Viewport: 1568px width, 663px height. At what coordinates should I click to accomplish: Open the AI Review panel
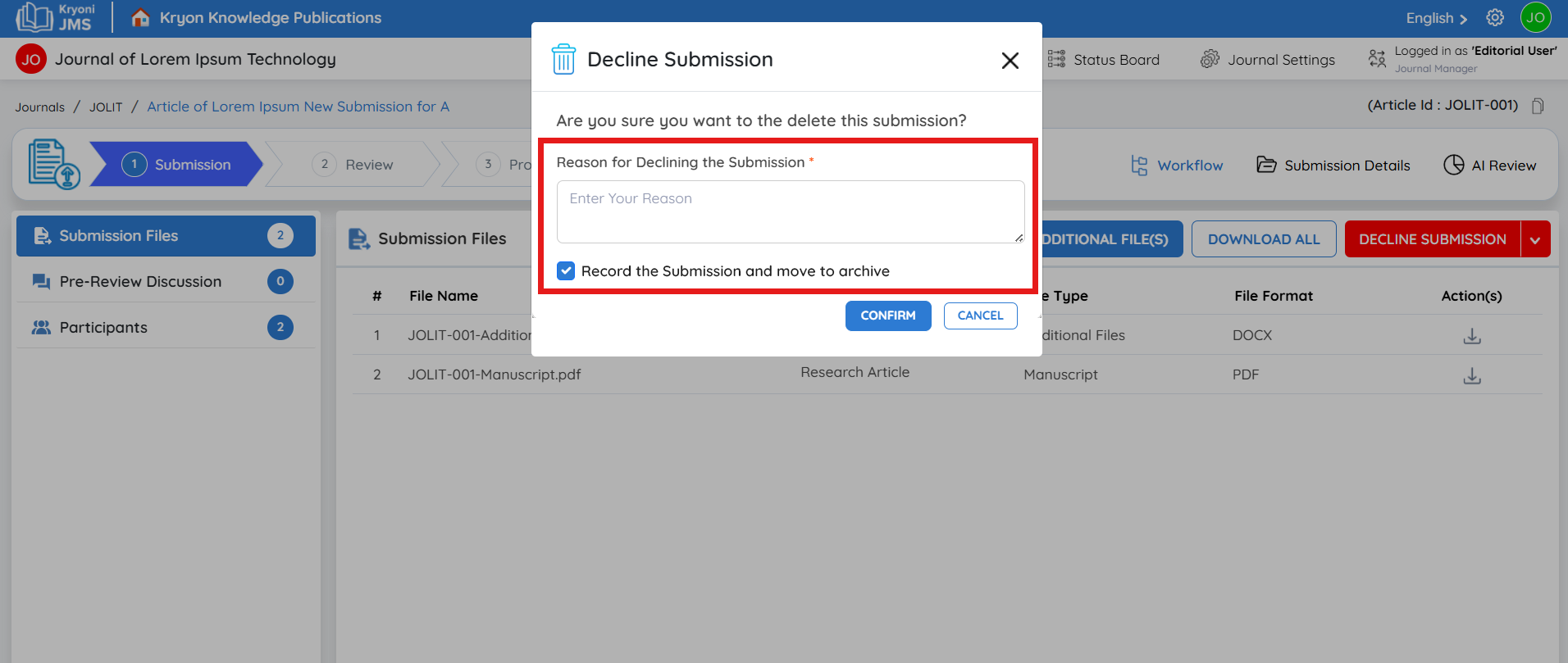click(x=1489, y=165)
